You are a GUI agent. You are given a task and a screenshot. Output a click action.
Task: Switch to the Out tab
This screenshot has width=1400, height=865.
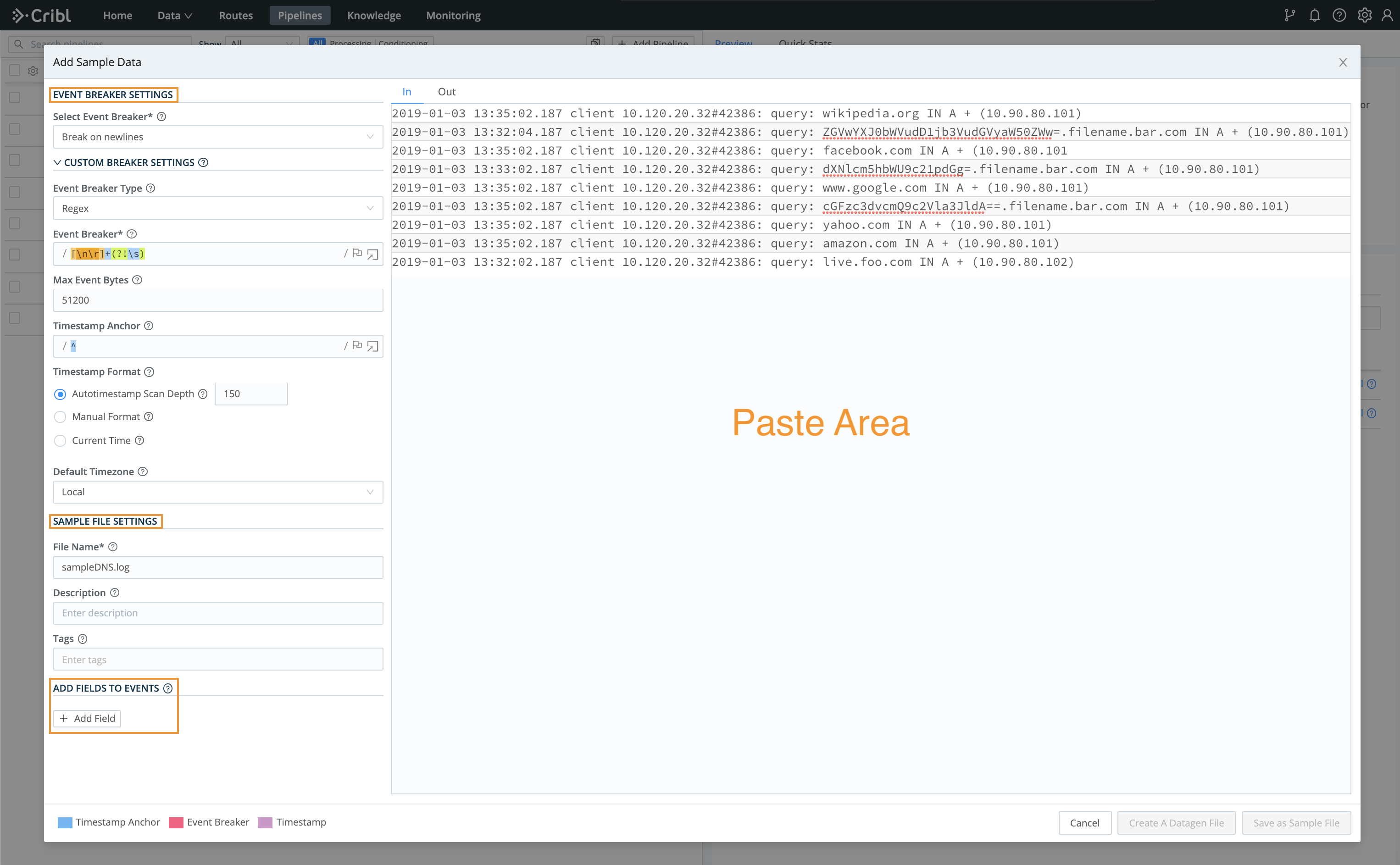coord(446,92)
